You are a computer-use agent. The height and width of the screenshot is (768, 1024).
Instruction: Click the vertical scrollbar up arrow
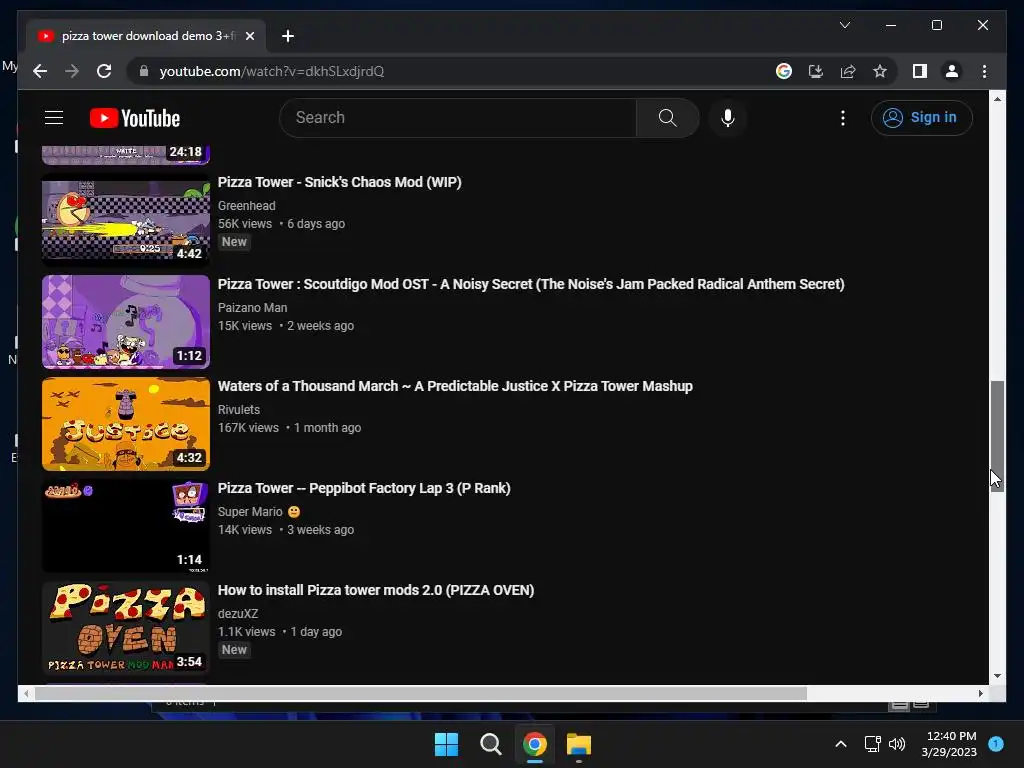[997, 99]
